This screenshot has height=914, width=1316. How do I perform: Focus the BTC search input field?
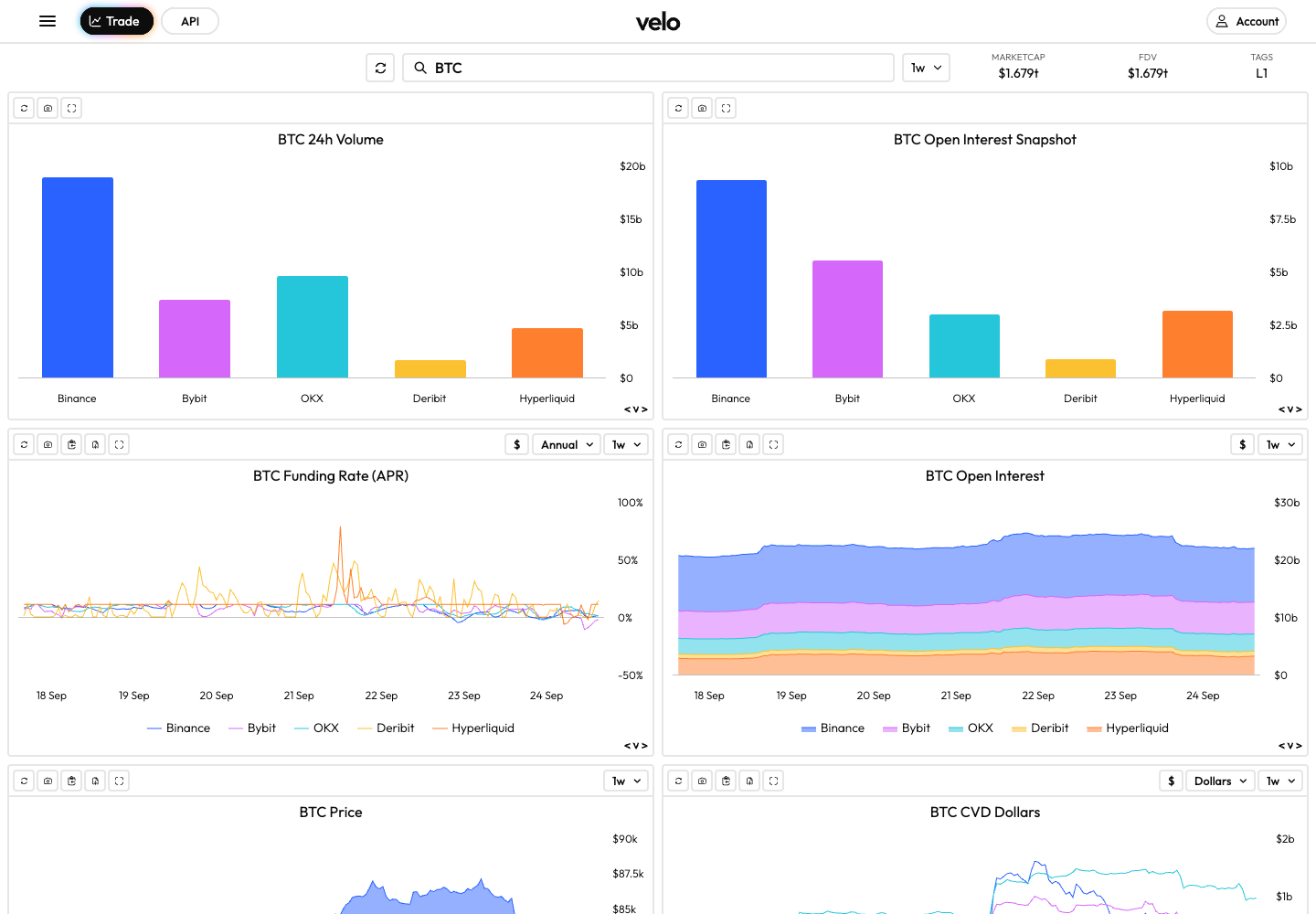tap(649, 68)
